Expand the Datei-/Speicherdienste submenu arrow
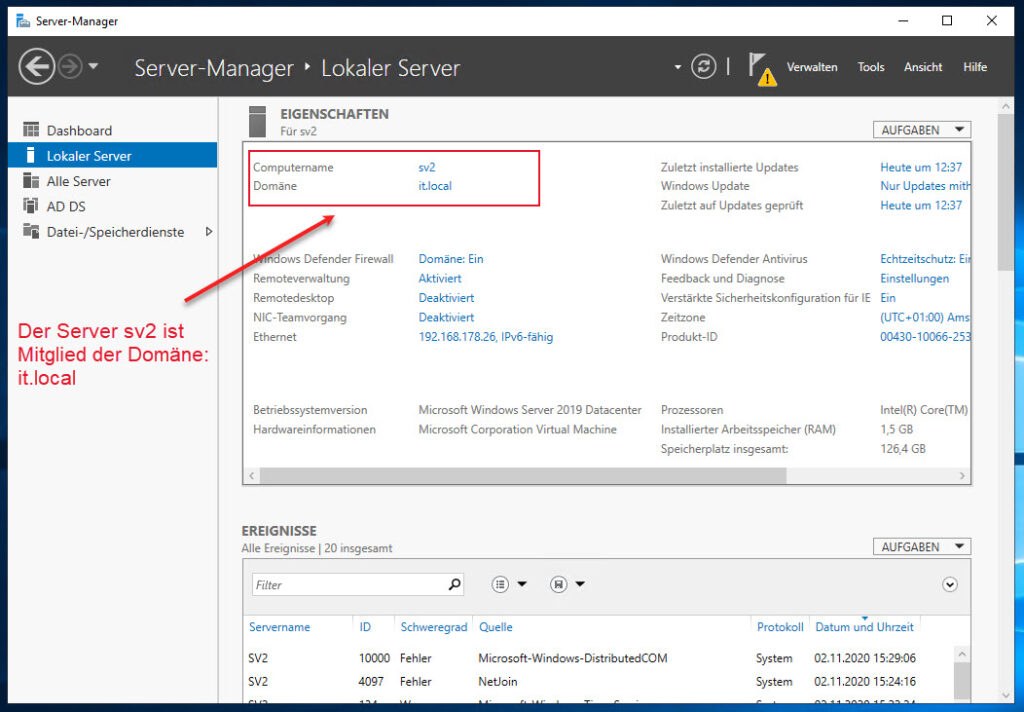Screen dimensions: 1024x712 coord(209,231)
